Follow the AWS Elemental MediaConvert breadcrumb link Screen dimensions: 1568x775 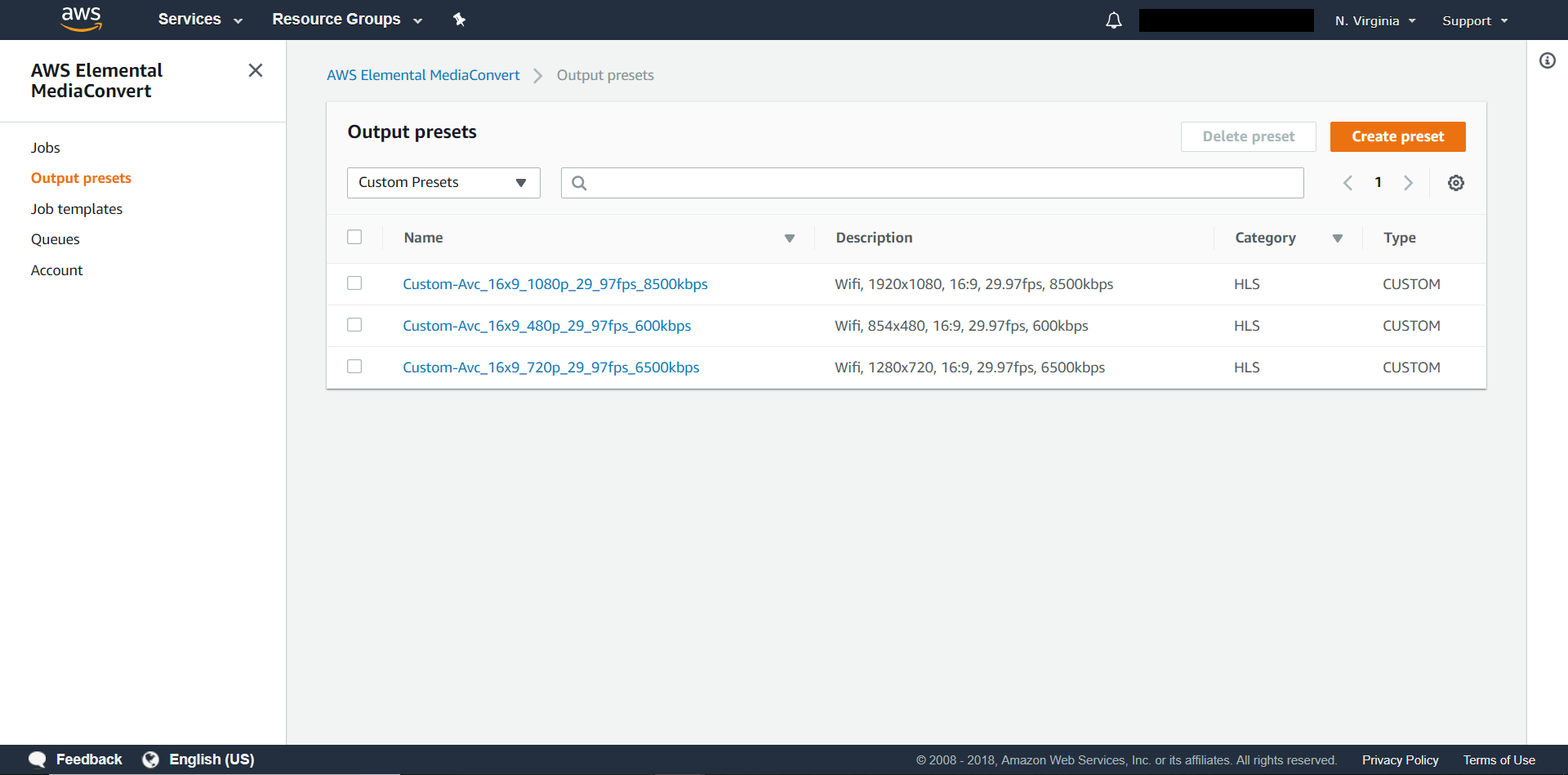pos(423,75)
